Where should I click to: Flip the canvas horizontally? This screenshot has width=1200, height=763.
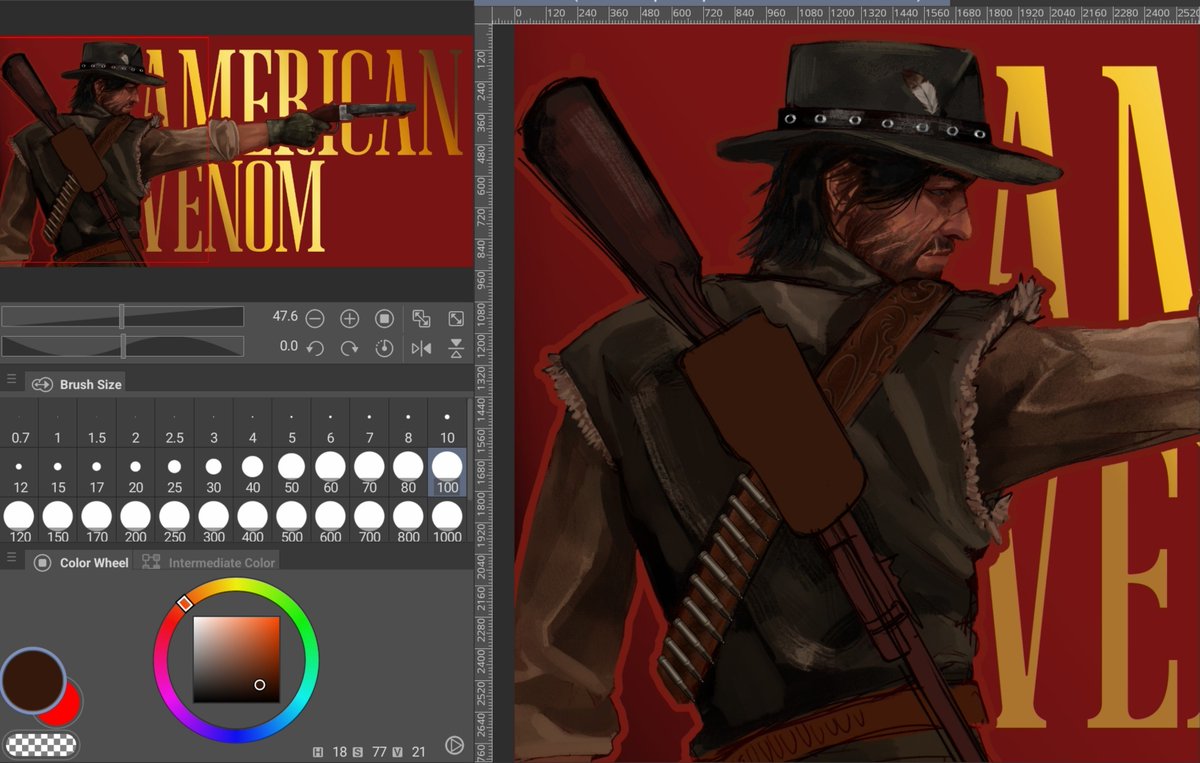click(421, 348)
